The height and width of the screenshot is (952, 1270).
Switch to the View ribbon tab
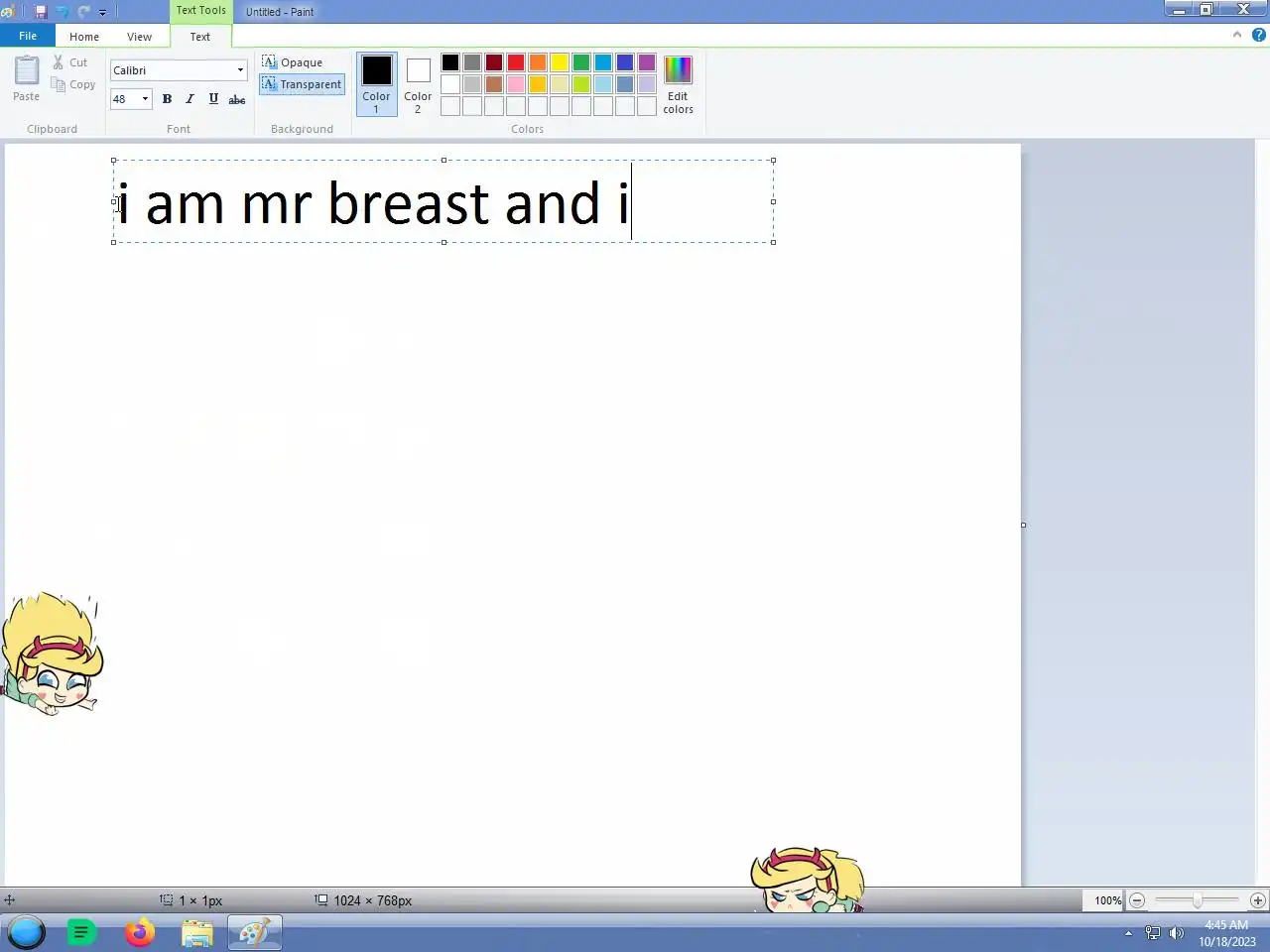click(x=139, y=37)
